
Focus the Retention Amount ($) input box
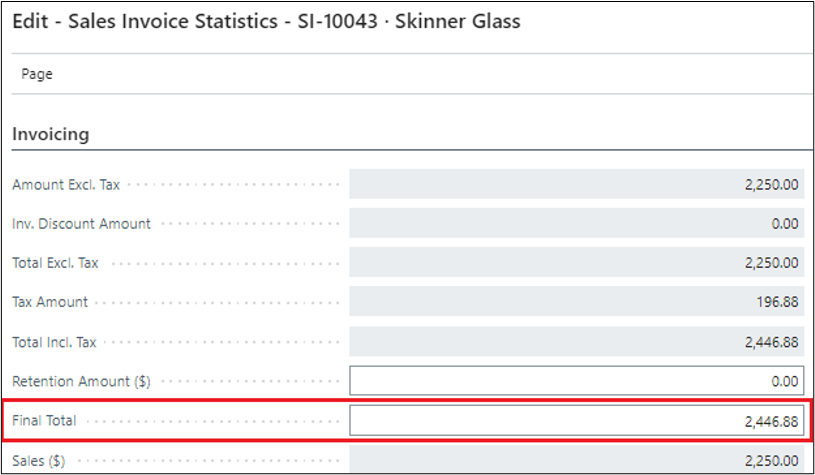tap(576, 381)
